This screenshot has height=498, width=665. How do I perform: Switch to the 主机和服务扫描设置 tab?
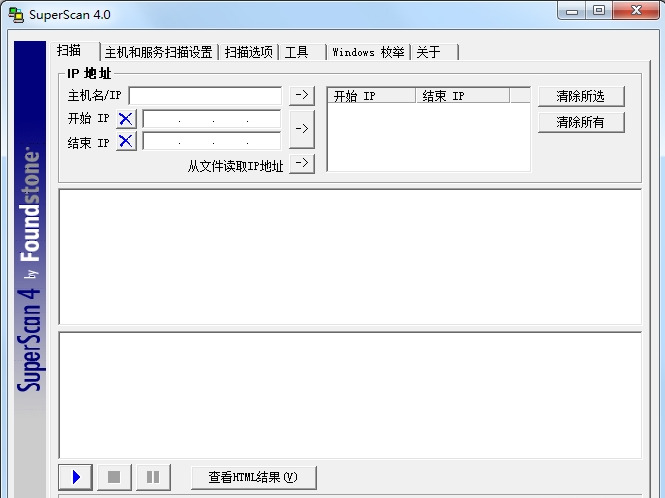pos(159,52)
